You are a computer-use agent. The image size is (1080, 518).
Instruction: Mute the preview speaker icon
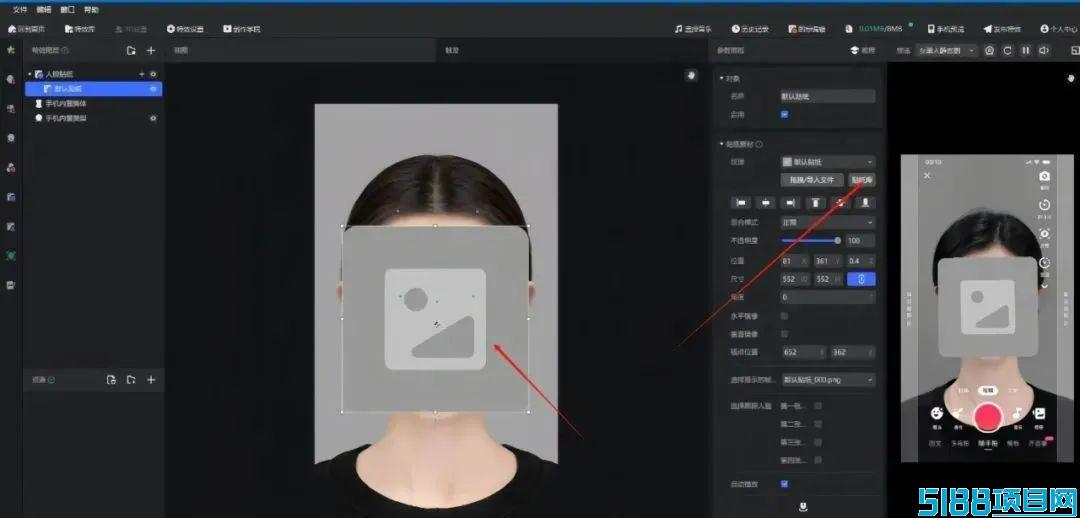click(1043, 50)
